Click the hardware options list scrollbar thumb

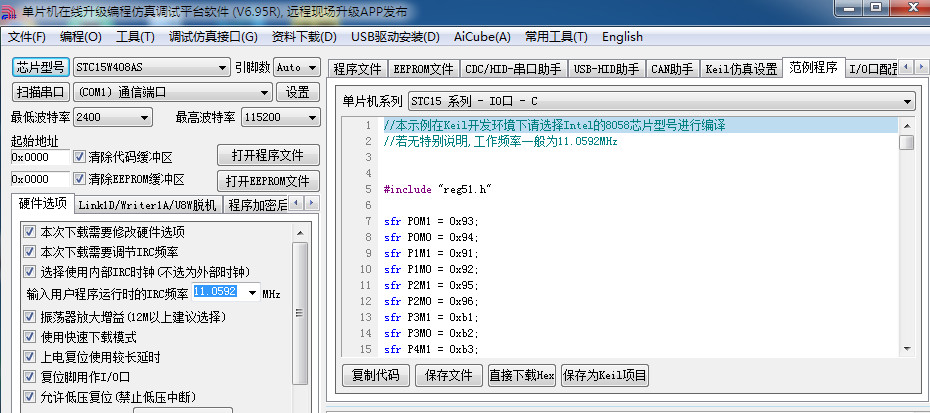(300, 313)
